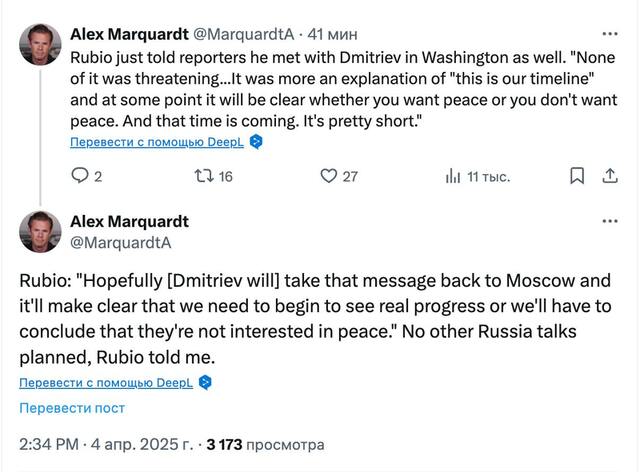Translate the second tweet with DeepL link
The height and width of the screenshot is (472, 640).
tap(106, 382)
